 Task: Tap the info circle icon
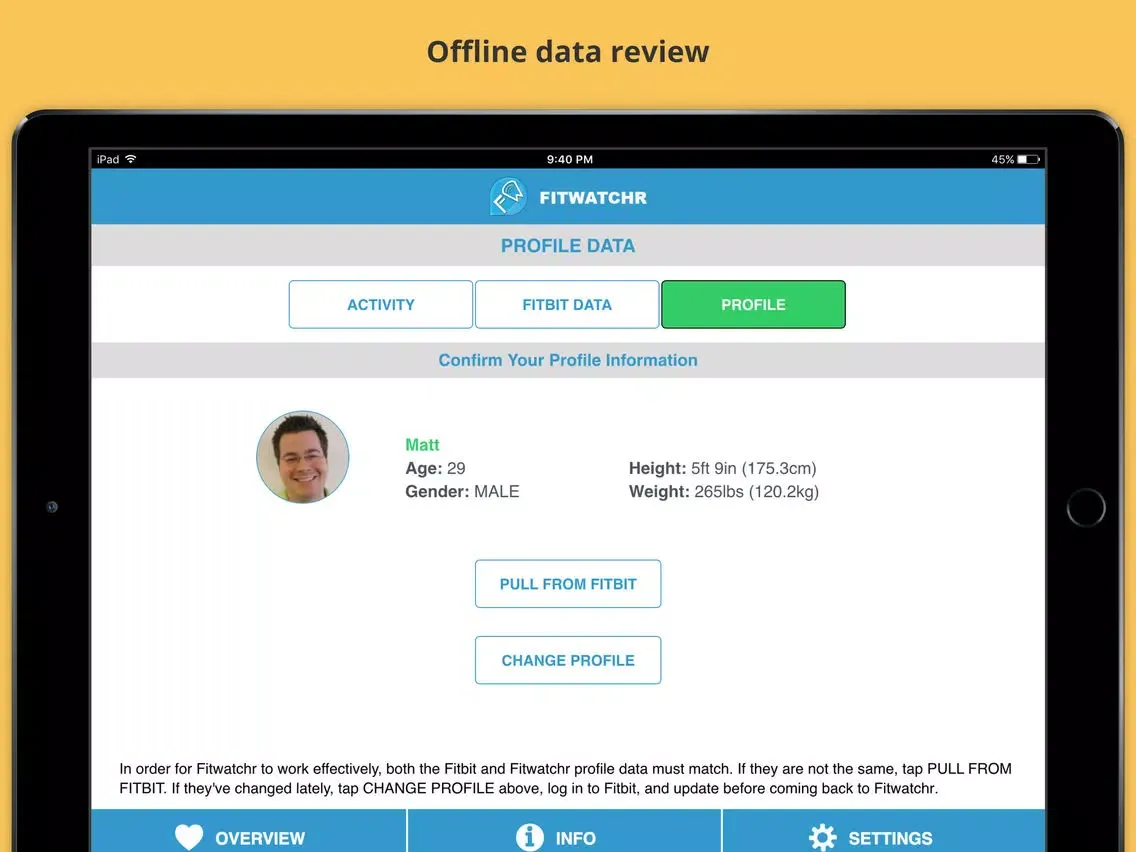(x=530, y=837)
